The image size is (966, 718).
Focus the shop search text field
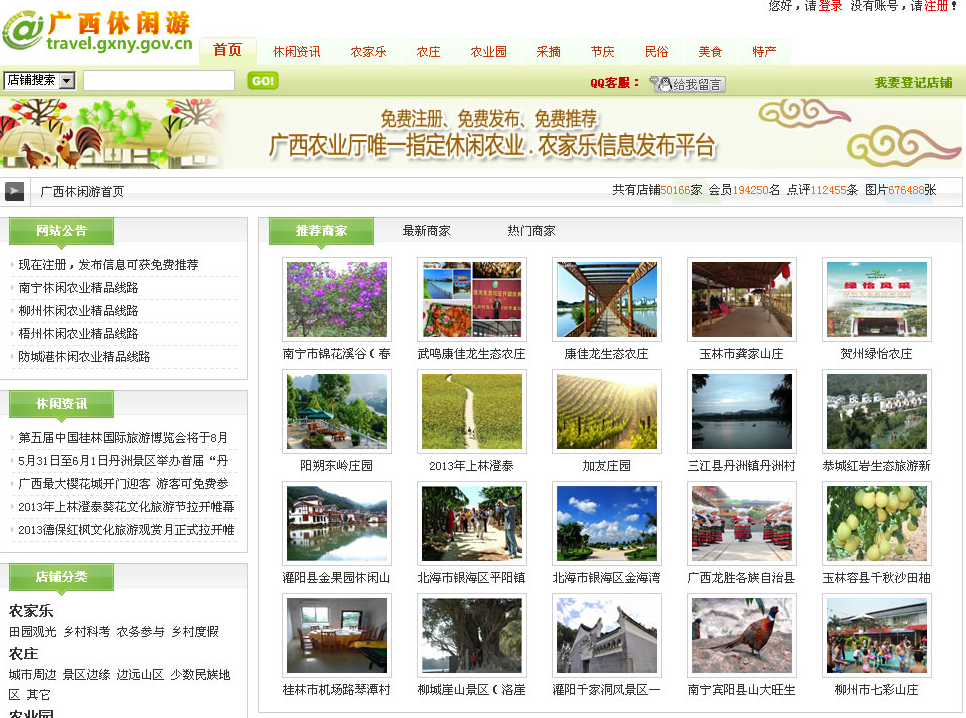click(159, 81)
